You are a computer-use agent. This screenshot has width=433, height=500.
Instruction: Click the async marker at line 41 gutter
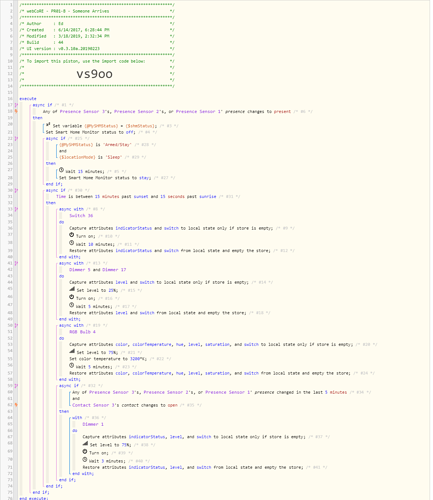pyautogui.click(x=16, y=263)
